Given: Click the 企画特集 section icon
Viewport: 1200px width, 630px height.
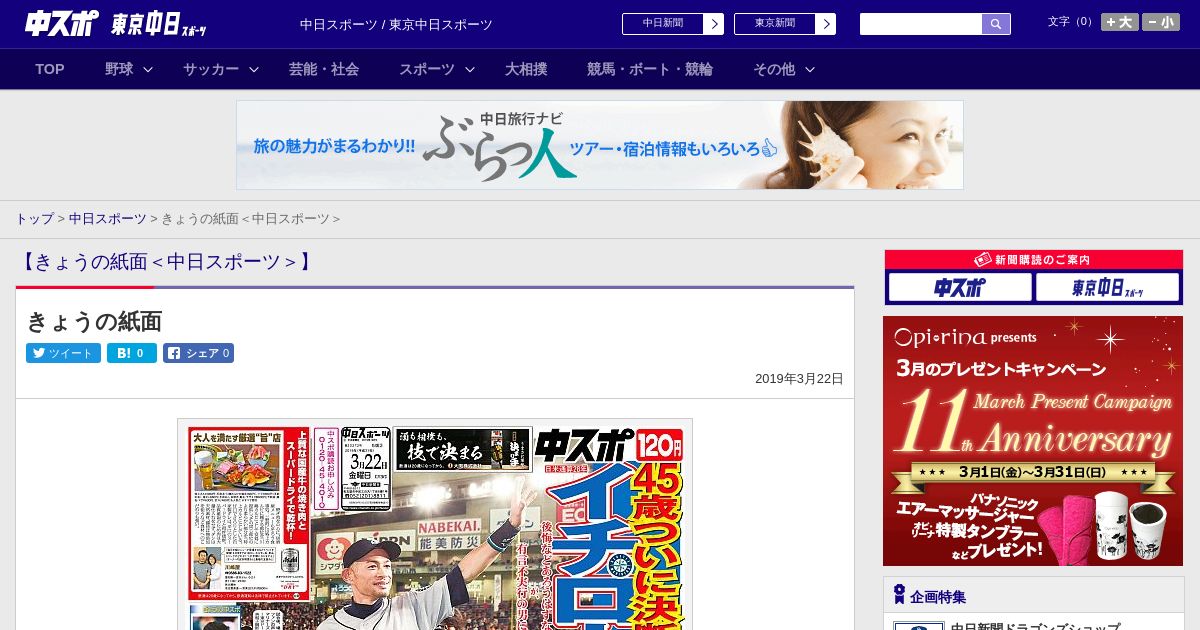Looking at the screenshot, I should [x=899, y=595].
